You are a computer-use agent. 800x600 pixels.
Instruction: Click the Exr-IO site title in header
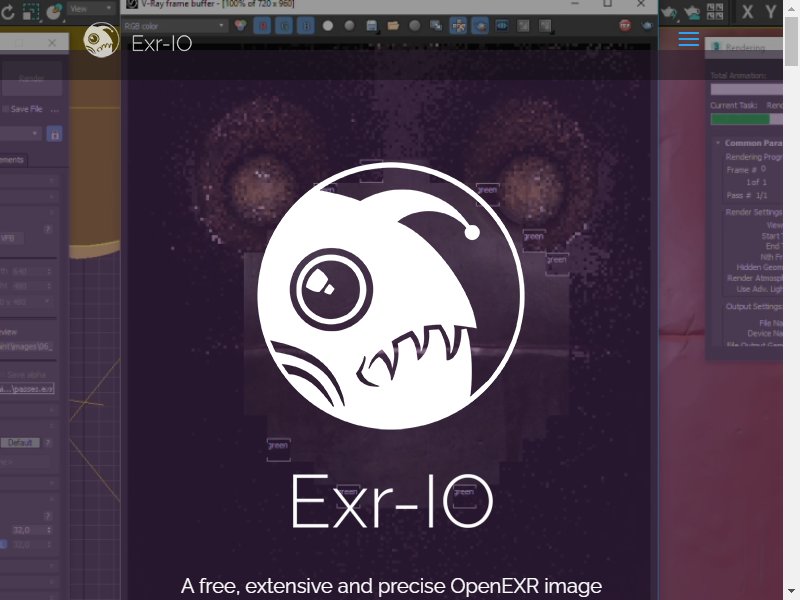[161, 44]
